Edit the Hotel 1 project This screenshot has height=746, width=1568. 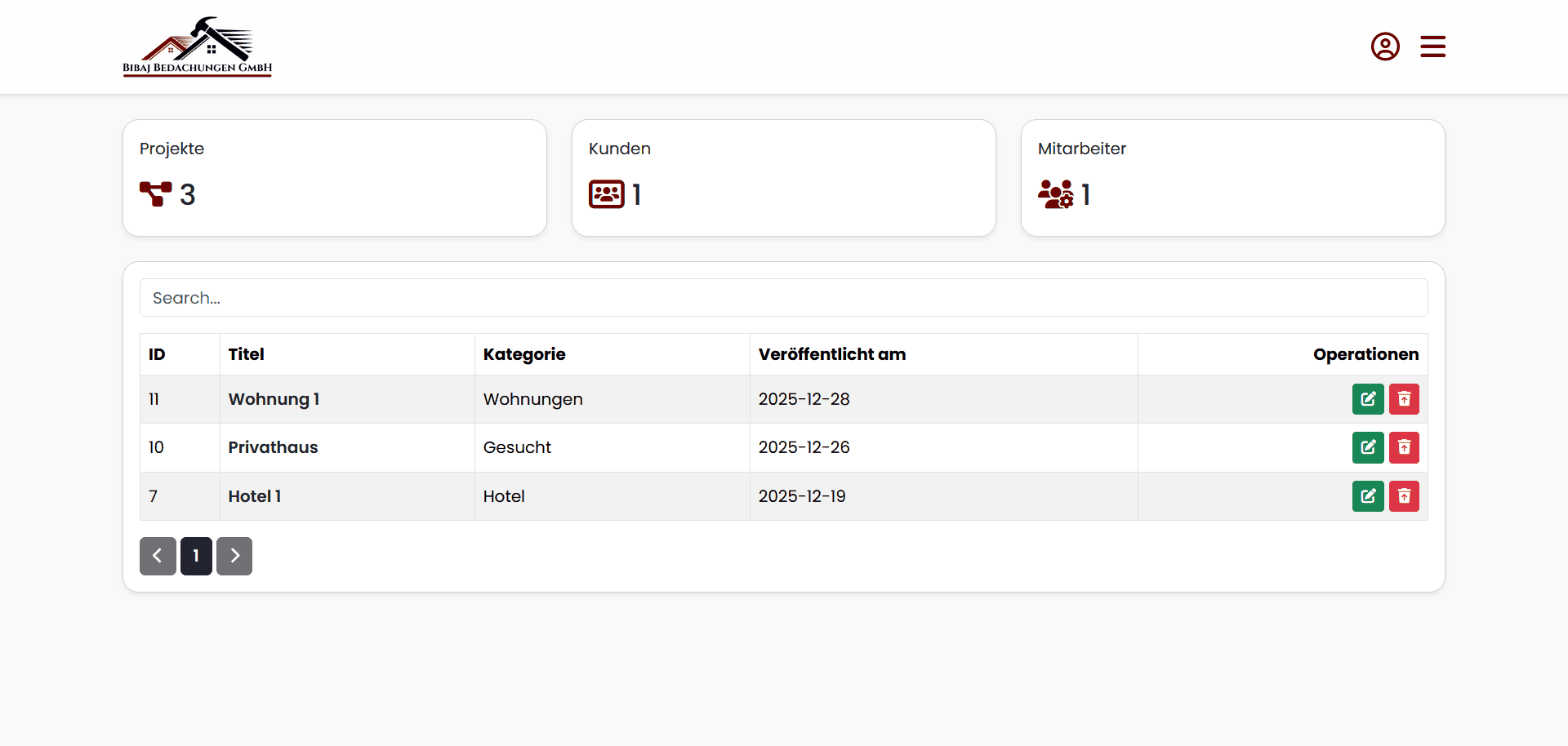[1368, 496]
